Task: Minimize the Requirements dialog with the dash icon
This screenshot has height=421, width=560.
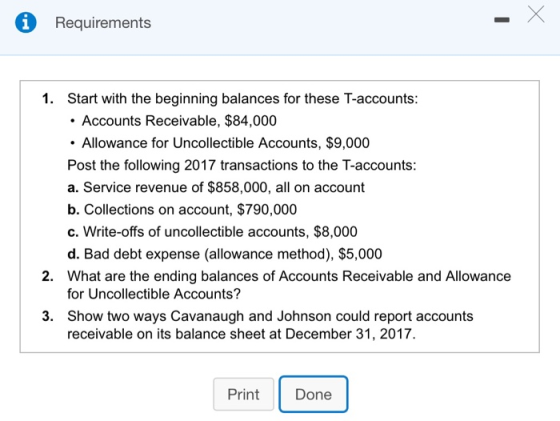Action: click(x=502, y=20)
